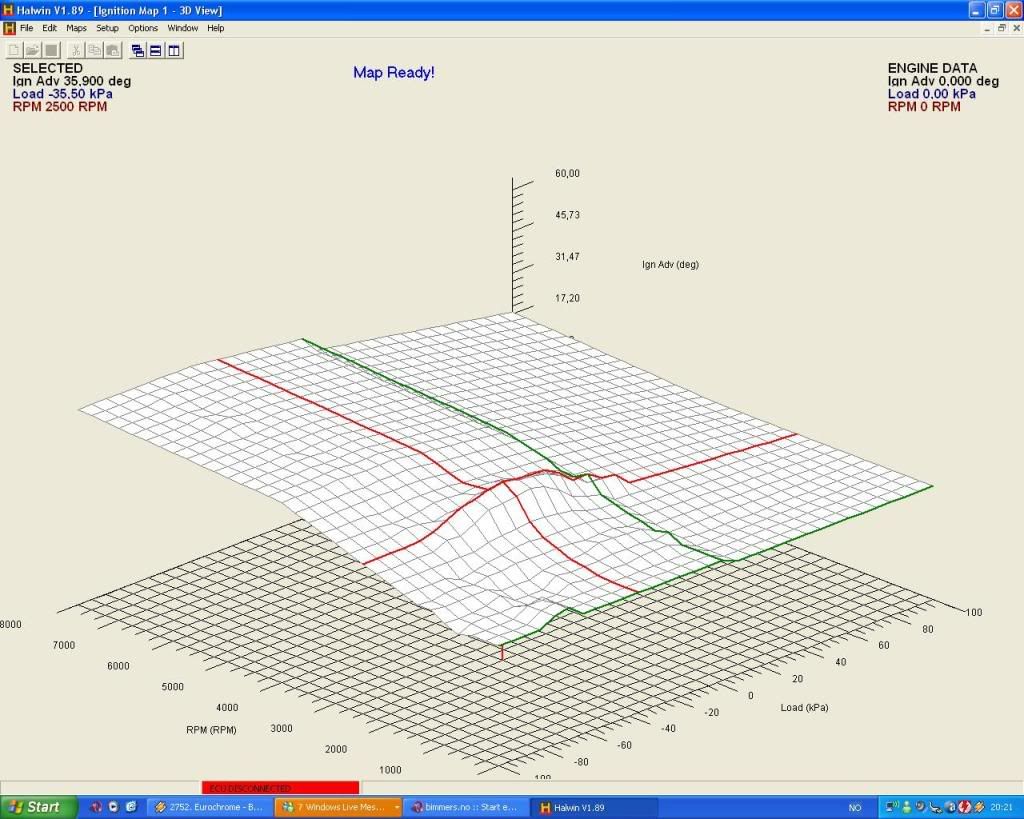This screenshot has height=819, width=1024.
Task: Click the Halwin H icon in menu bar
Action: coord(9,28)
